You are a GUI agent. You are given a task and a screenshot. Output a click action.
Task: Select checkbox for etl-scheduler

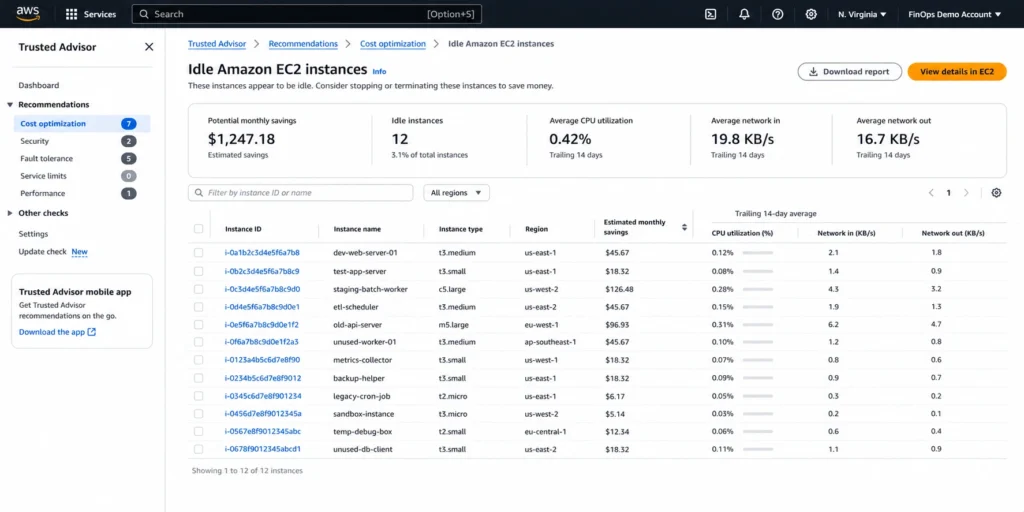pyautogui.click(x=199, y=306)
